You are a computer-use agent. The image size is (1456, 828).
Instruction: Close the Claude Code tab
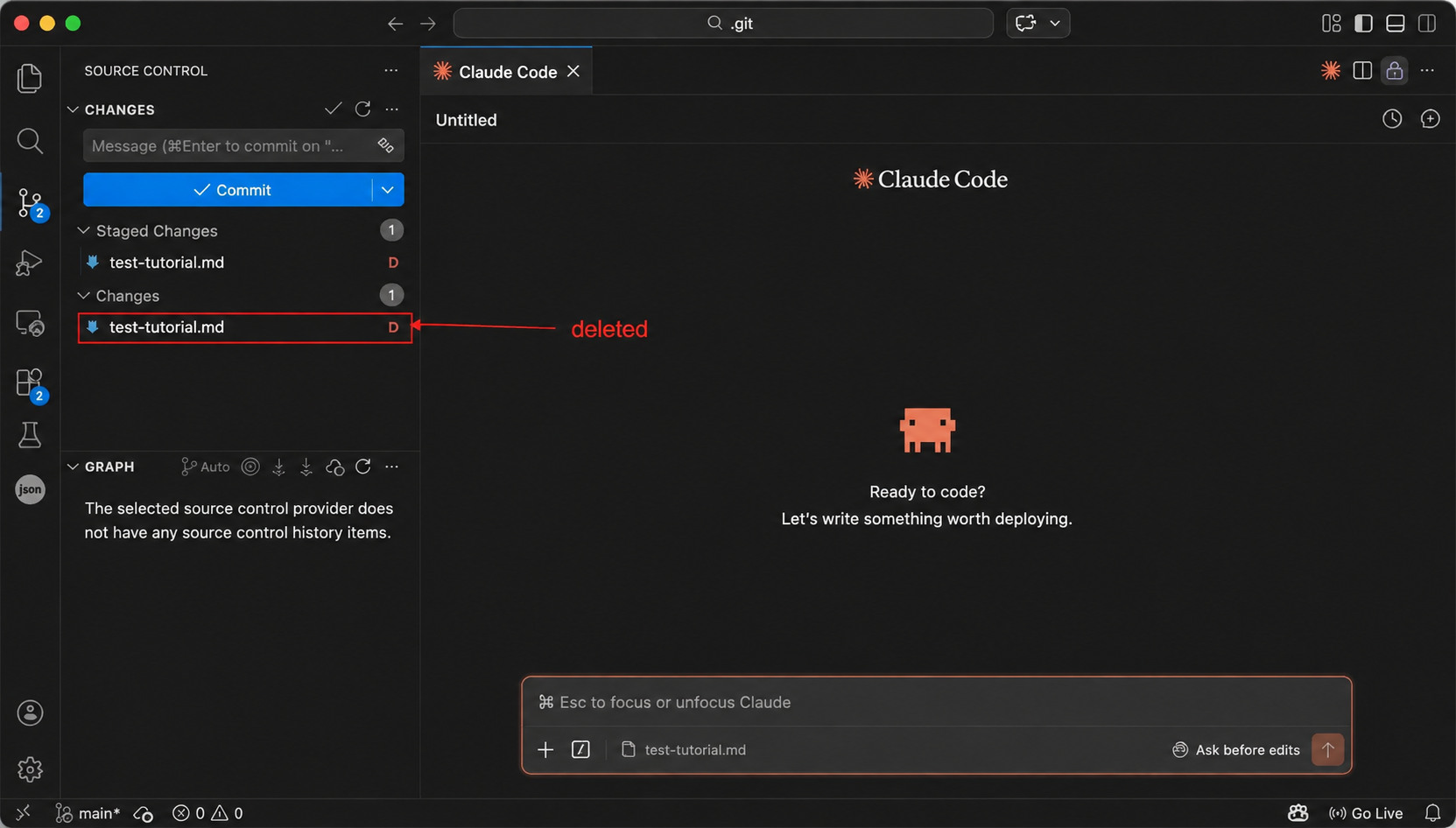(x=573, y=71)
